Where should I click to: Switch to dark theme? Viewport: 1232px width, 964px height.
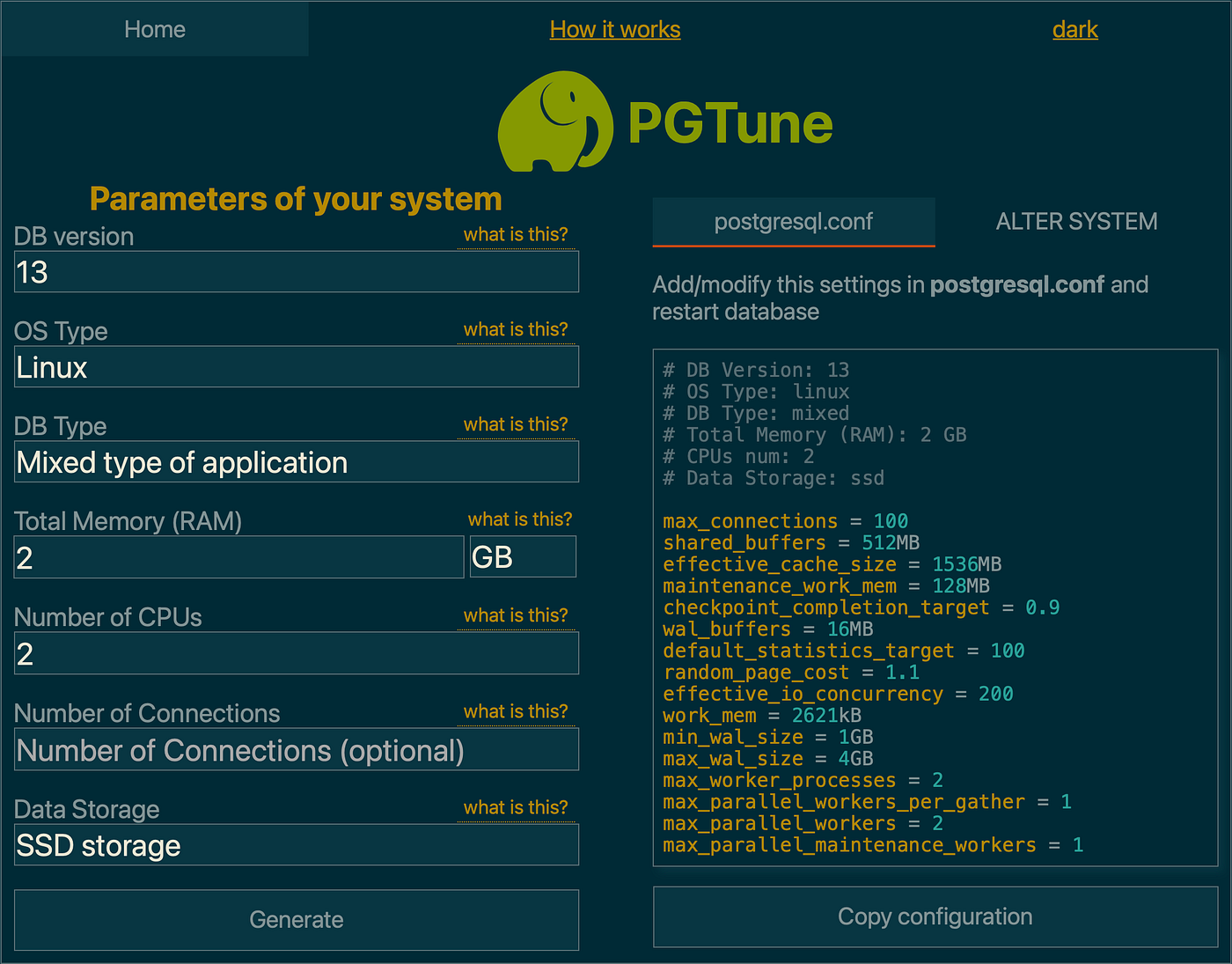click(1074, 29)
